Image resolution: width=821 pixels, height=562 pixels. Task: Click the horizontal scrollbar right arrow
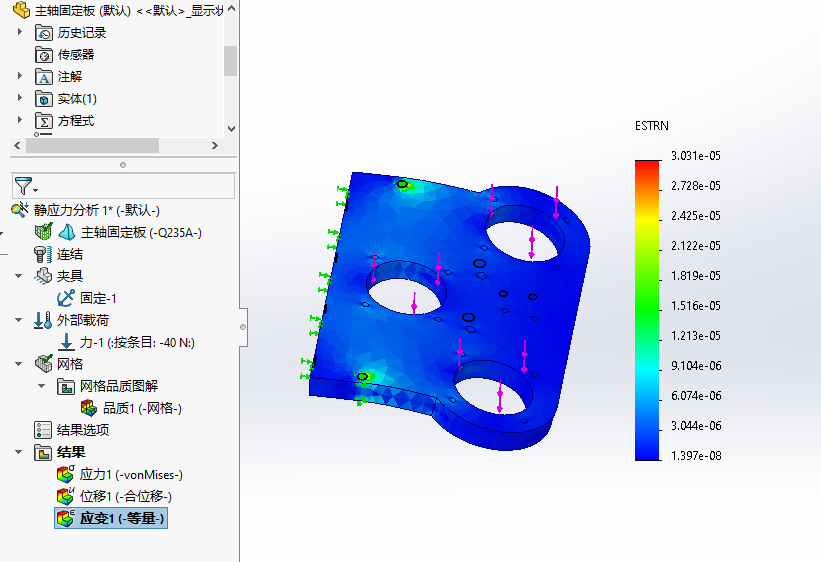tap(214, 146)
